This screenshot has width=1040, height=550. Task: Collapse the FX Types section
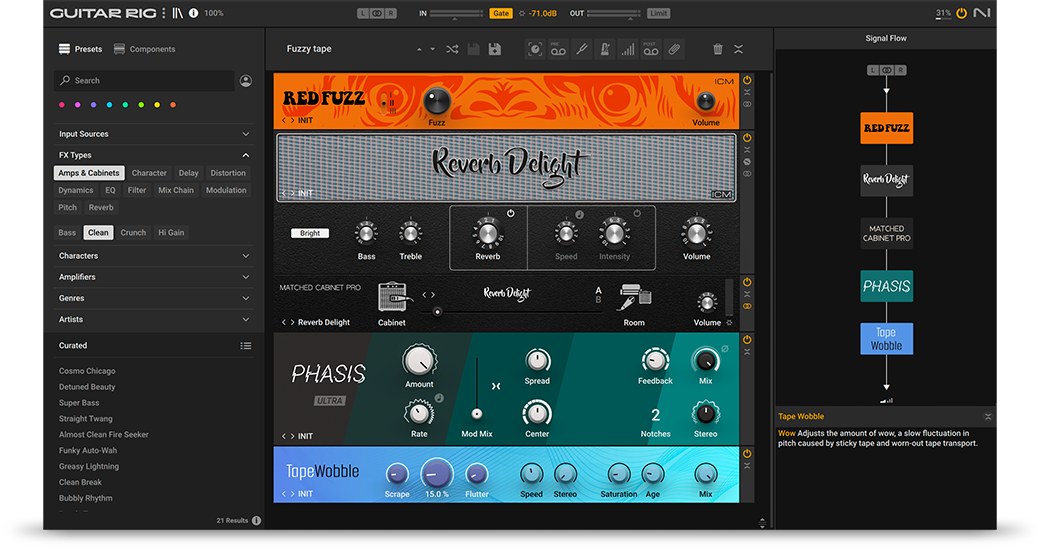[154, 155]
